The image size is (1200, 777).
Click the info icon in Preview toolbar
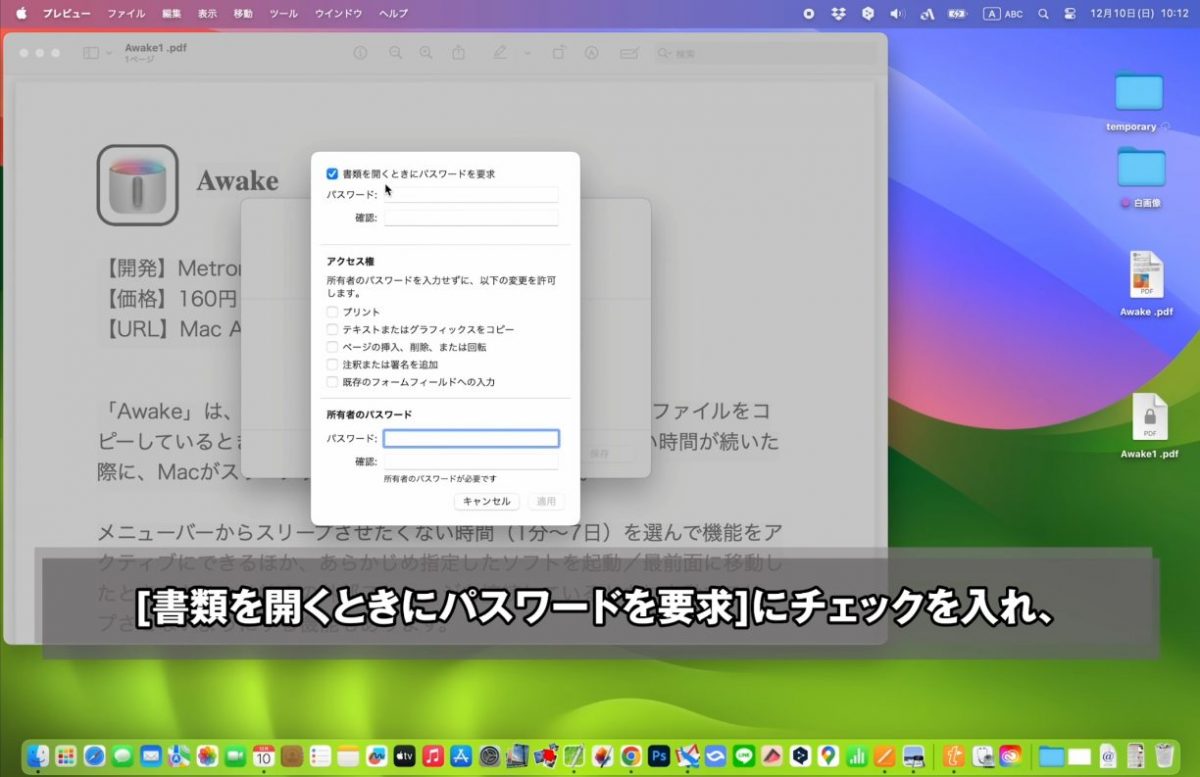[361, 53]
